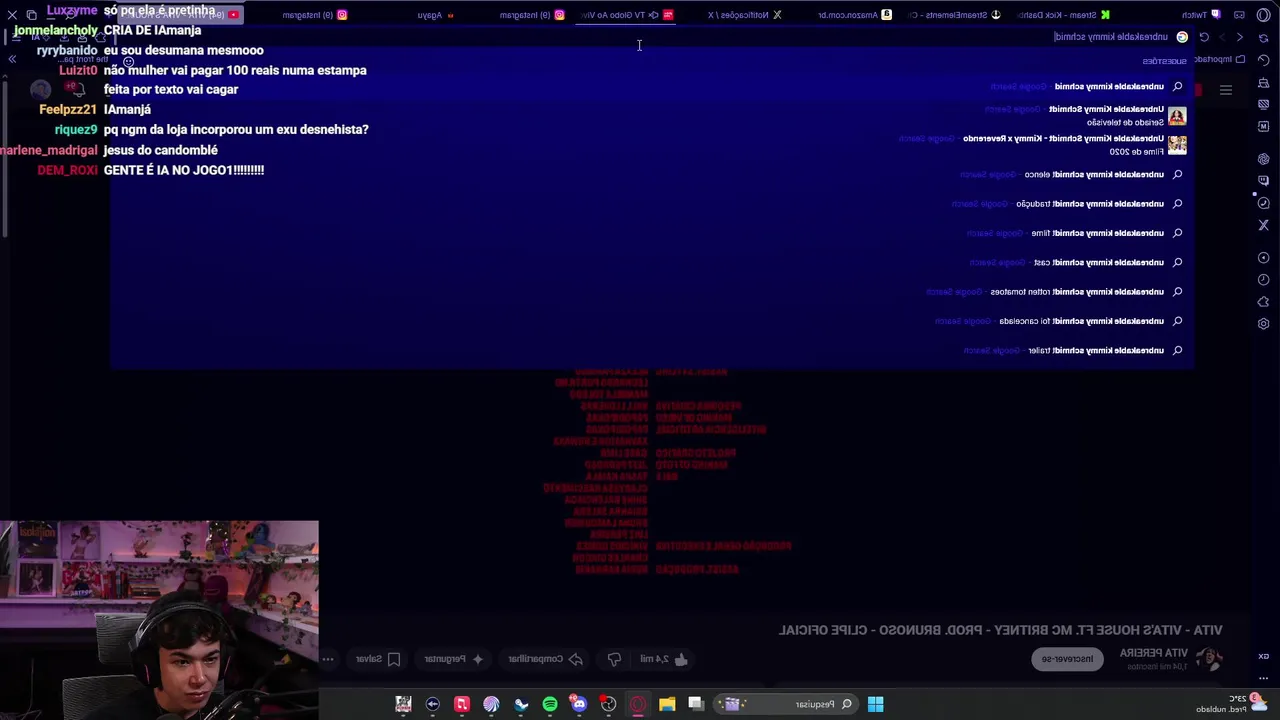Open the three-dot more actions beside Salvar

coord(328,659)
